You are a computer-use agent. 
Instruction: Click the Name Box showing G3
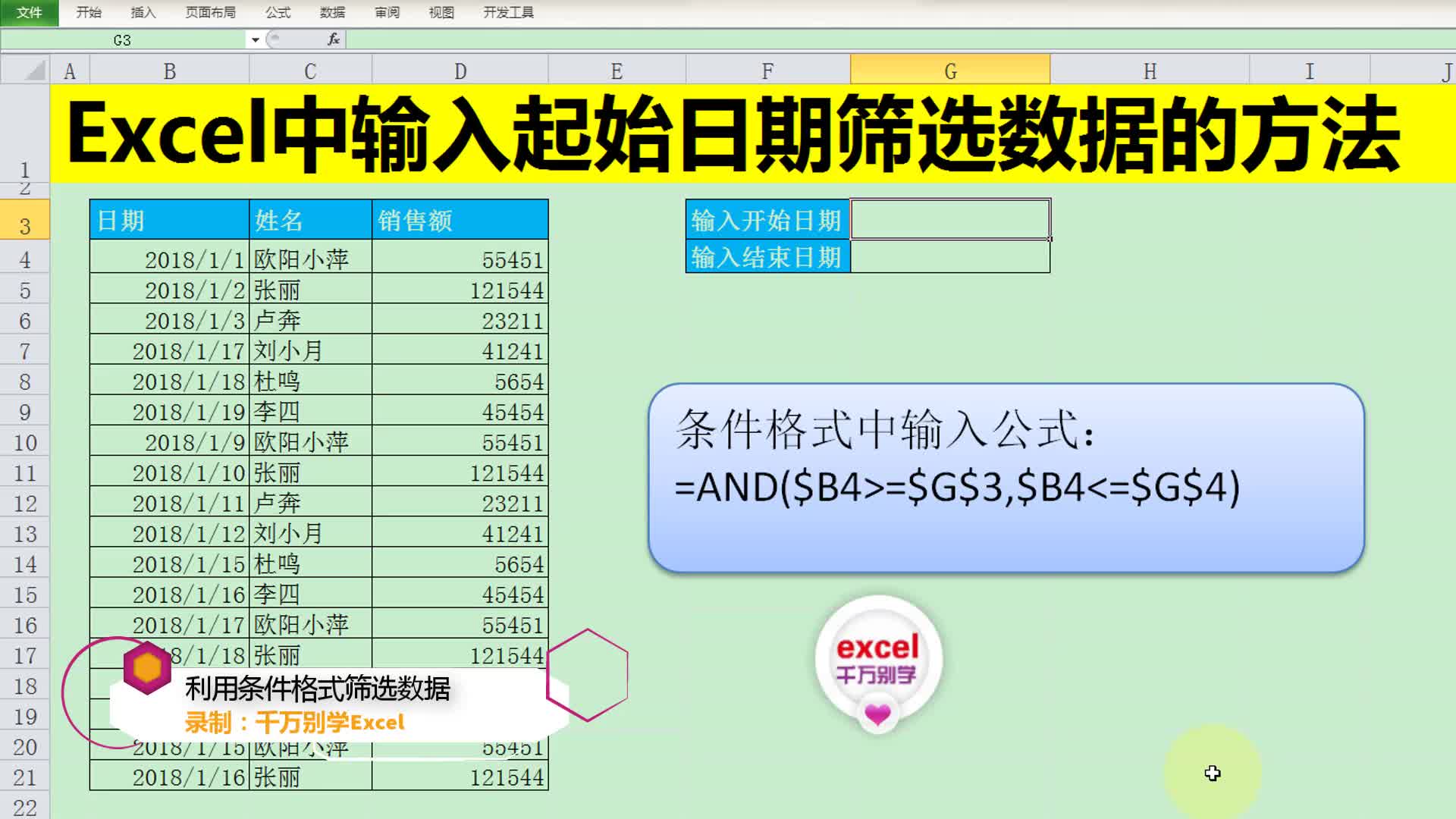click(x=123, y=39)
